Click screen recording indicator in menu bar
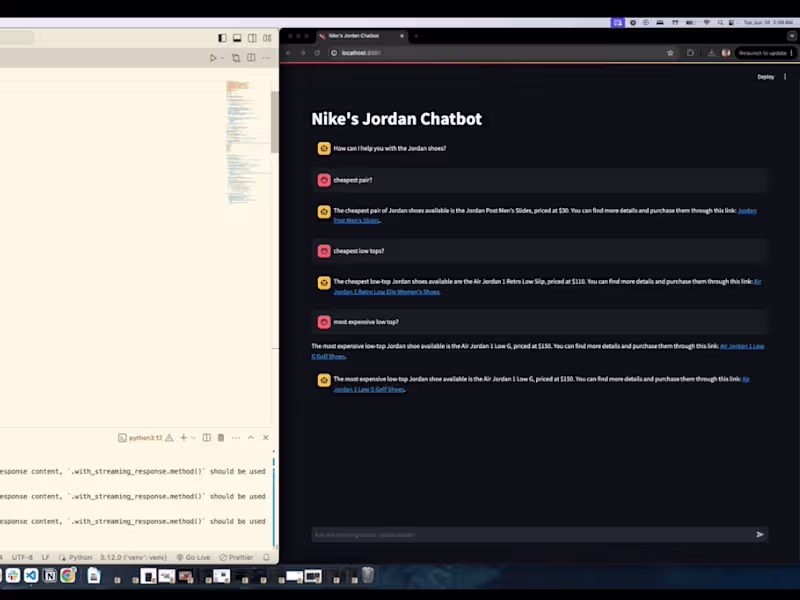Image resolution: width=800 pixels, height=600 pixels. click(x=617, y=22)
